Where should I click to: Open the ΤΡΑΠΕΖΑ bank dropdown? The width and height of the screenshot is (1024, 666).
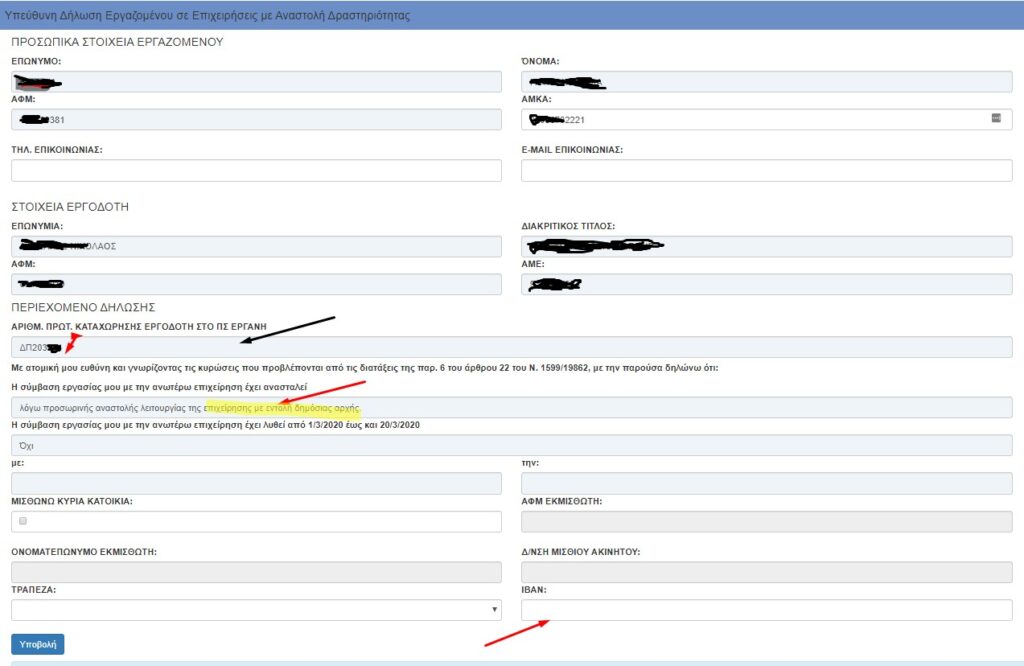pos(256,610)
